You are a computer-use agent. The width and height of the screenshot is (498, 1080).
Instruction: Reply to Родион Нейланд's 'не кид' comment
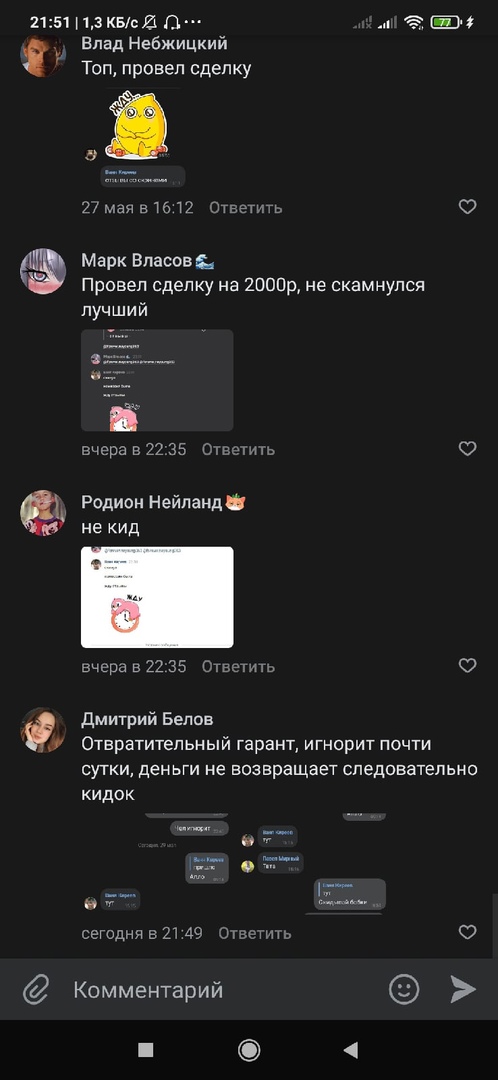point(238,667)
